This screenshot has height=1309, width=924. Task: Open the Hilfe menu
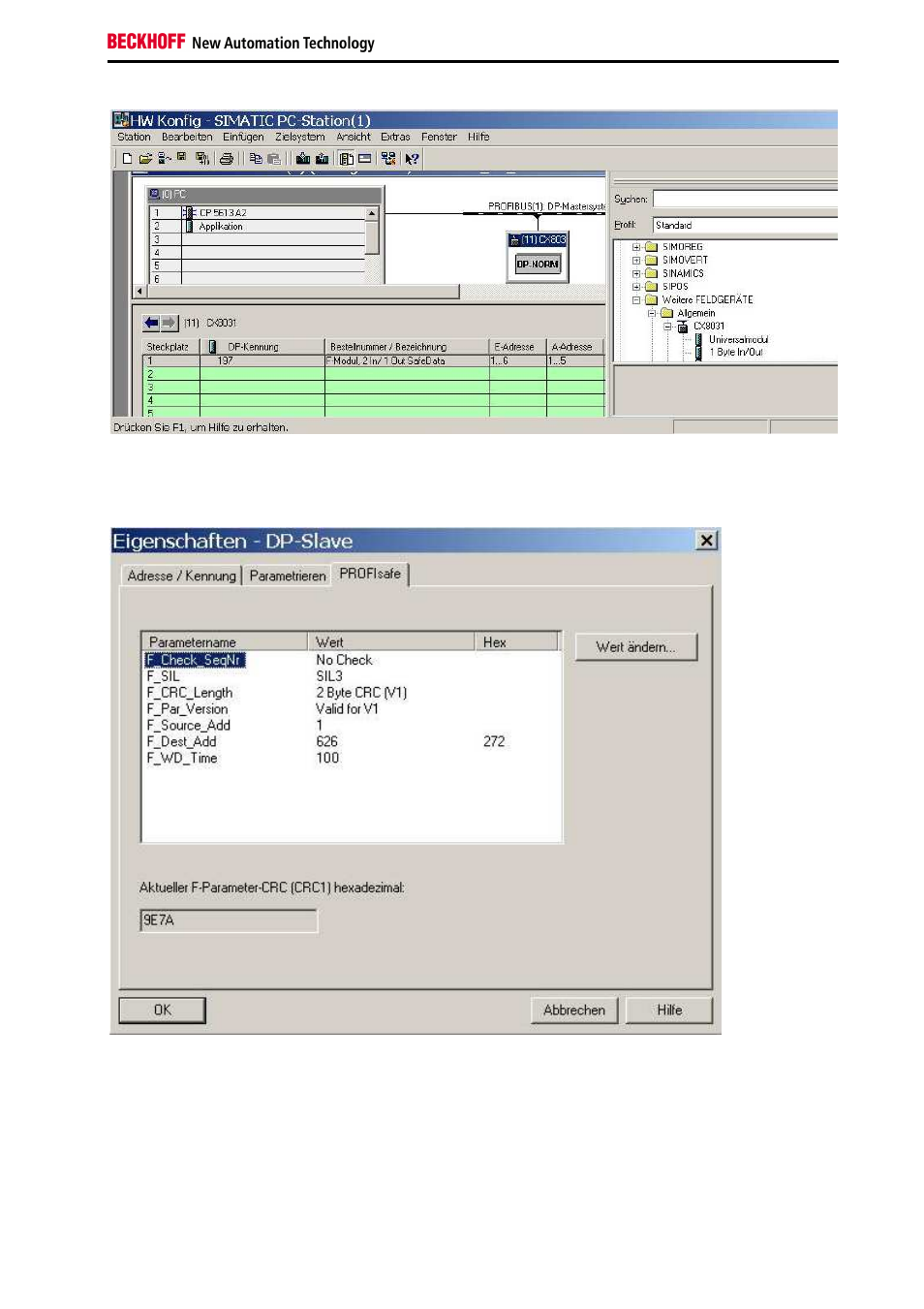tap(478, 137)
